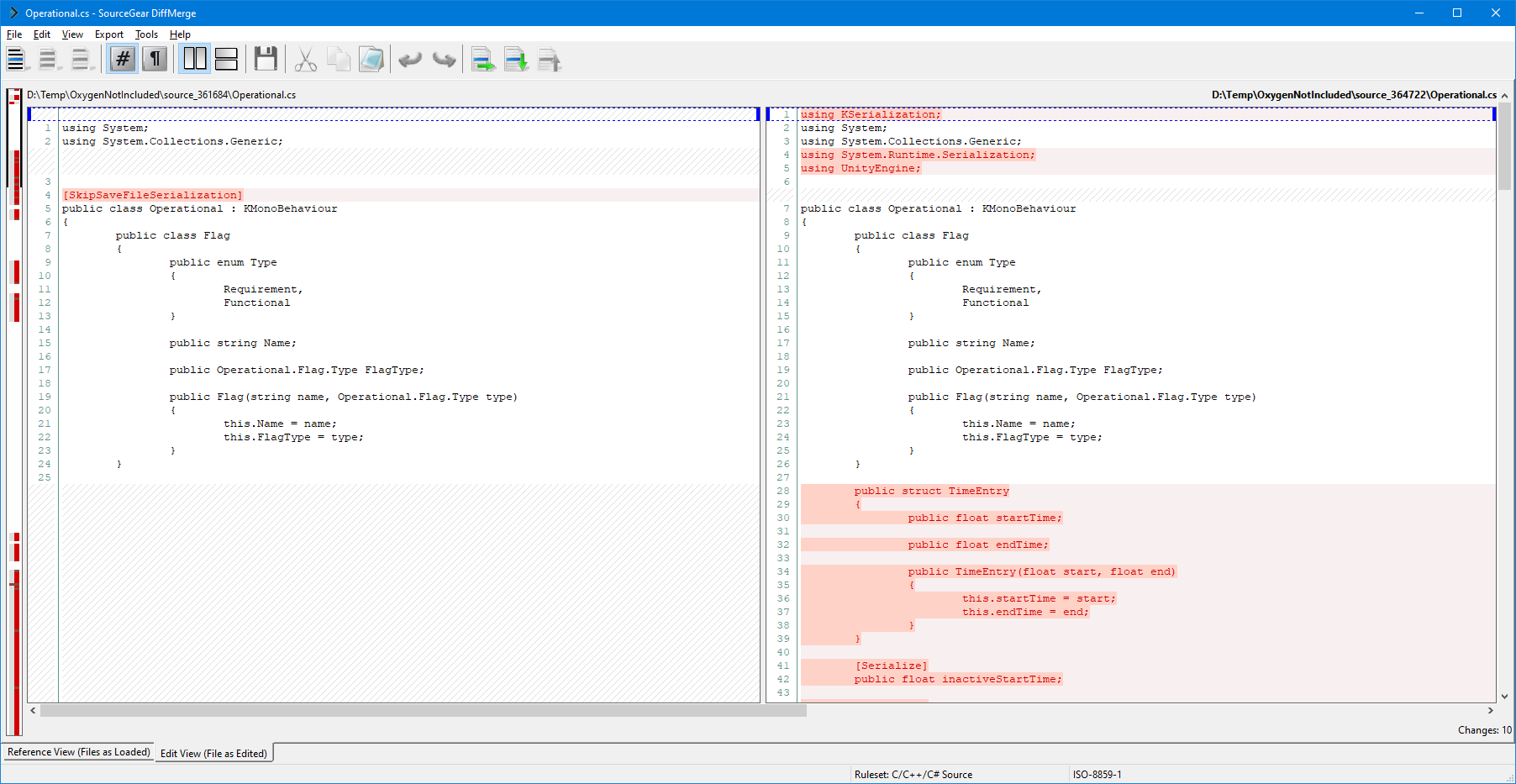
Task: Select Reference View (Files as Loaded) tab
Action: 79,752
